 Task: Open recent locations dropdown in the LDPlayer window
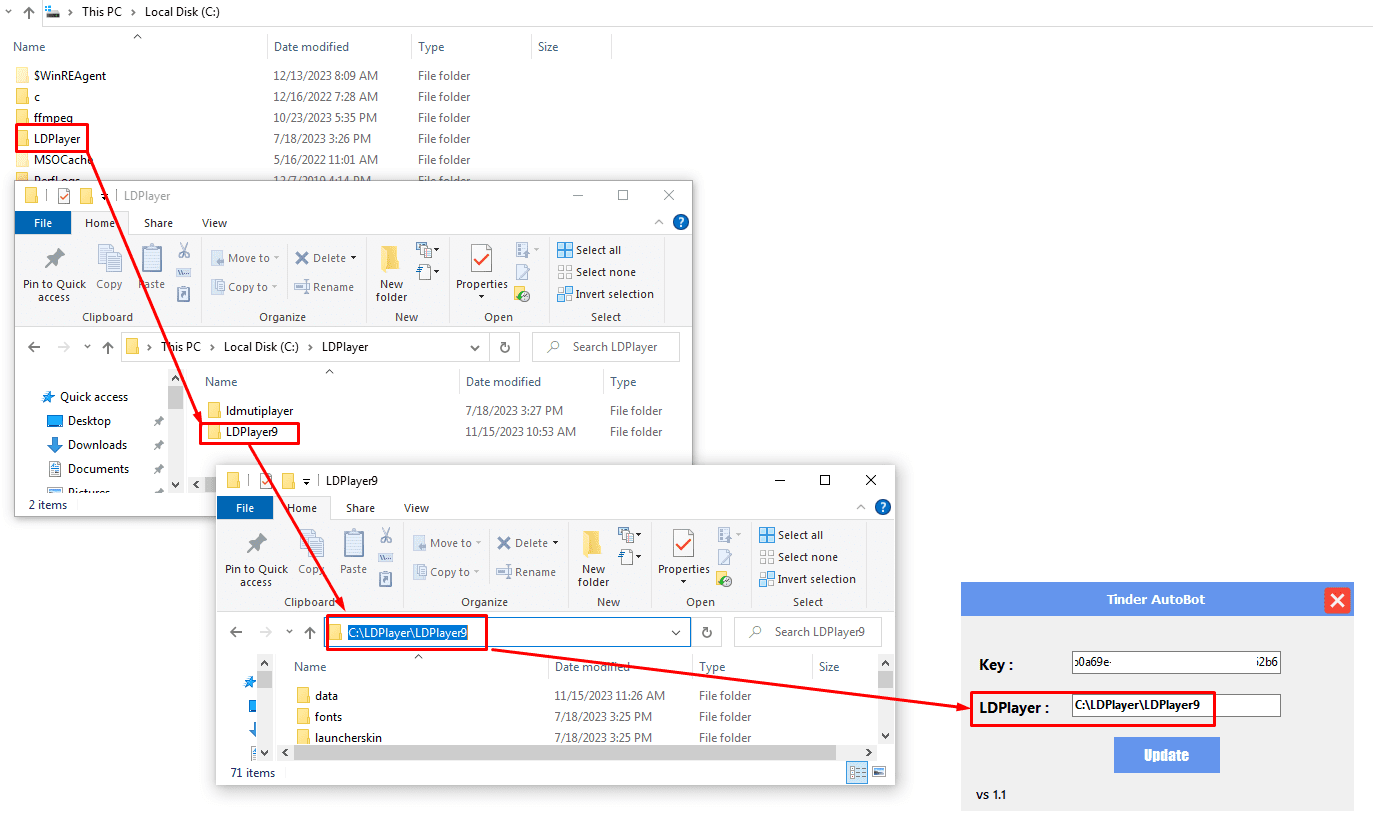[x=87, y=347]
